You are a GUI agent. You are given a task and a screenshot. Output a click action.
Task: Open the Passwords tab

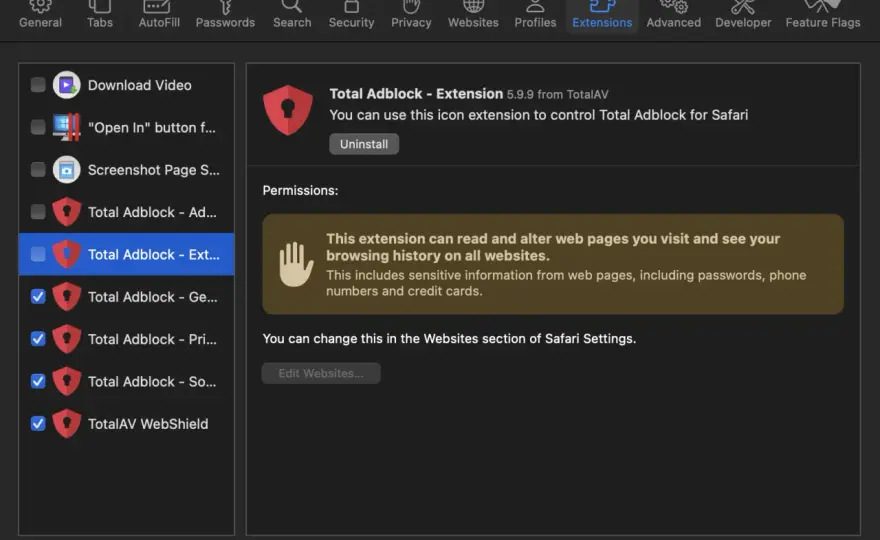pyautogui.click(x=225, y=16)
